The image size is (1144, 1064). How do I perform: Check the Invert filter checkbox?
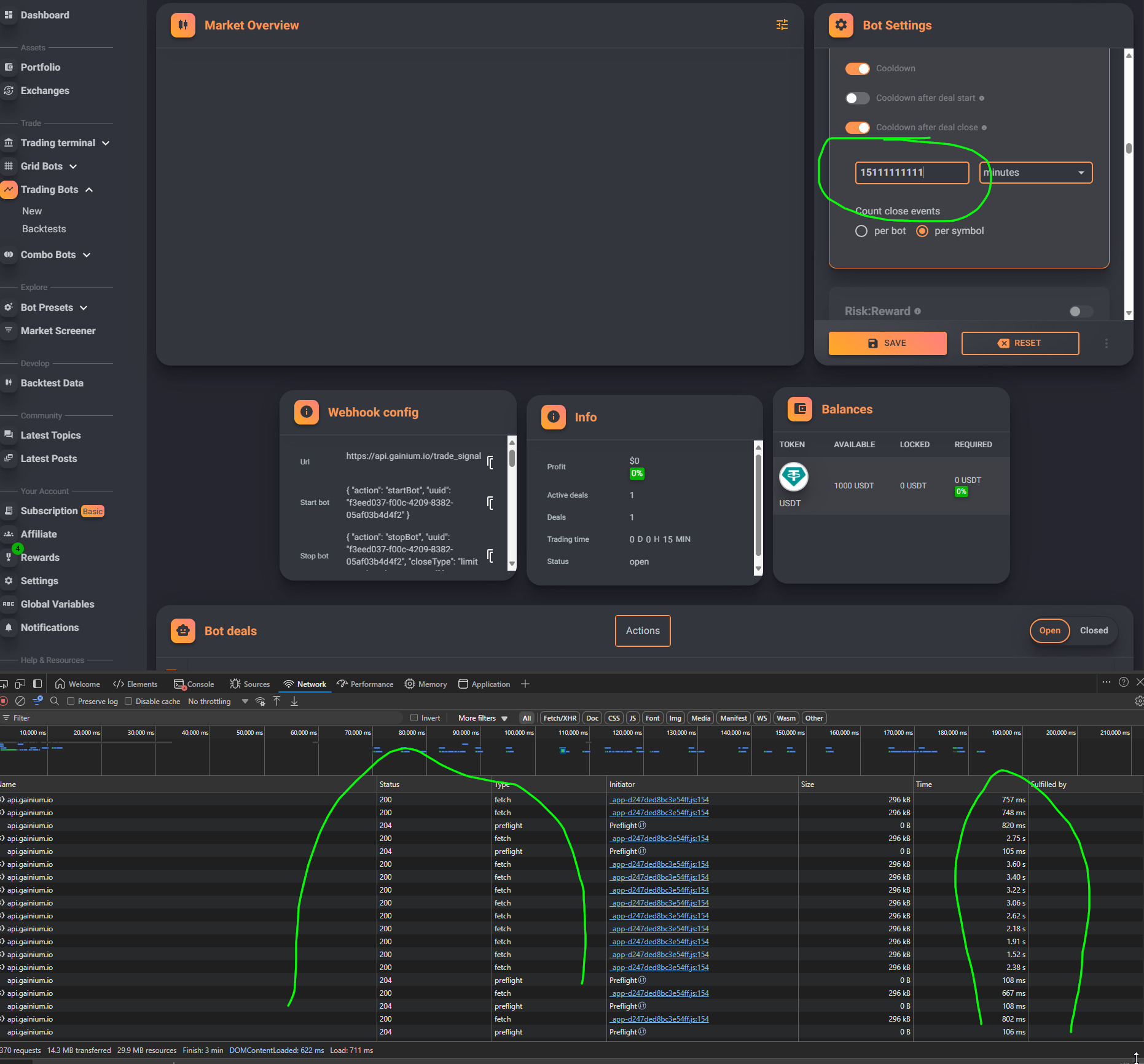click(414, 718)
